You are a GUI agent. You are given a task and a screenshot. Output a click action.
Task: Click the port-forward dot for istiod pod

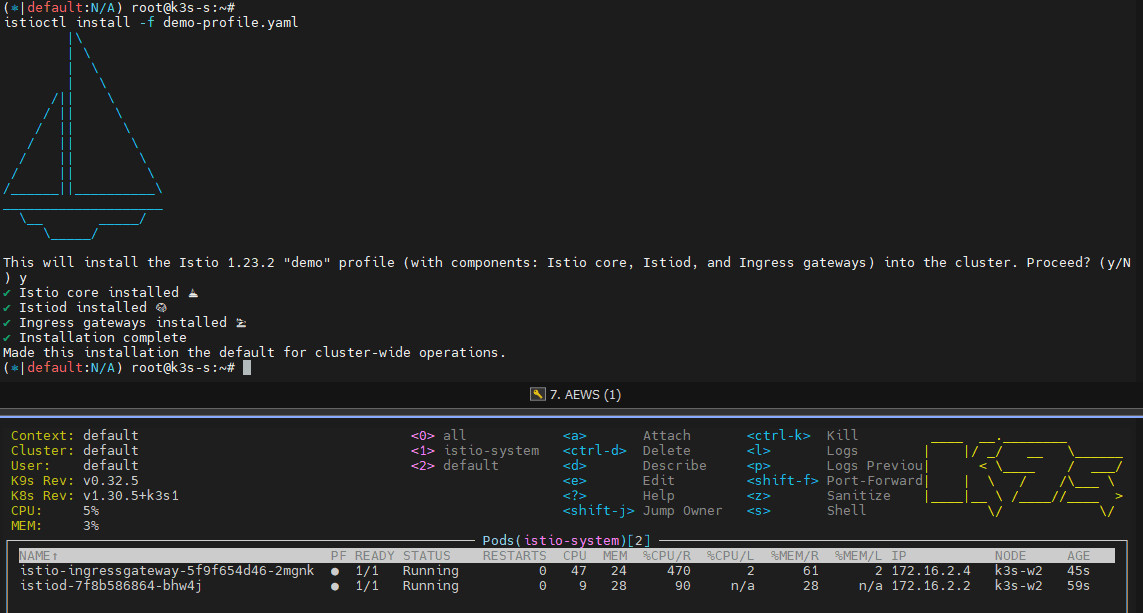[335, 586]
